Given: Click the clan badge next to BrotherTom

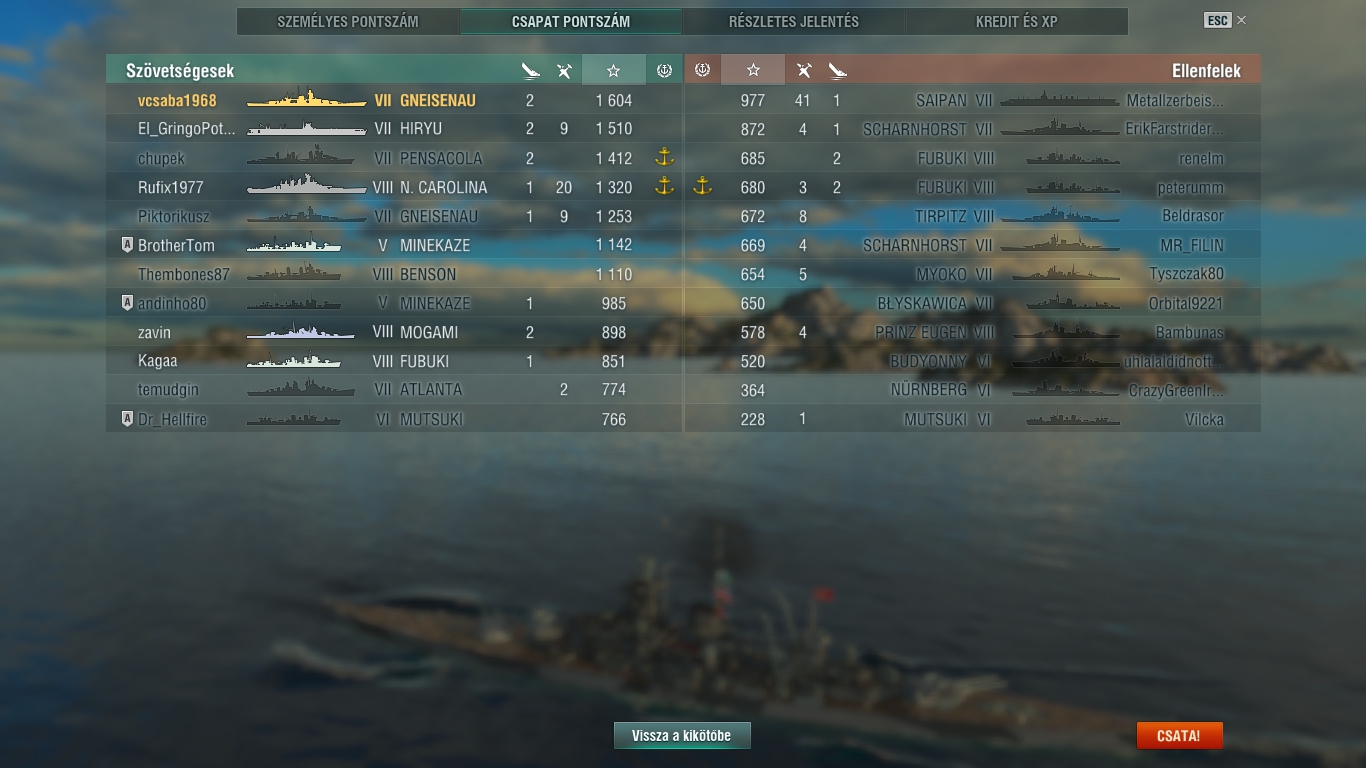Looking at the screenshot, I should (127, 245).
